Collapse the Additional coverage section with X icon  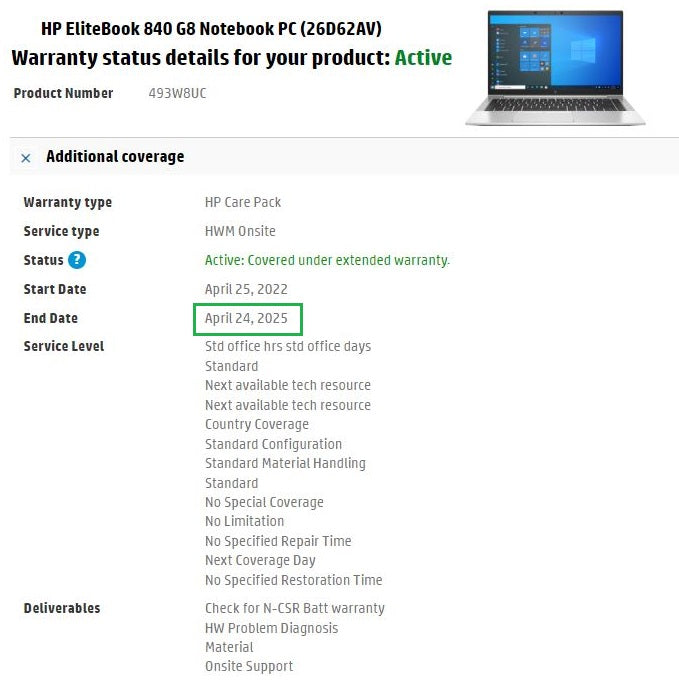[26, 158]
